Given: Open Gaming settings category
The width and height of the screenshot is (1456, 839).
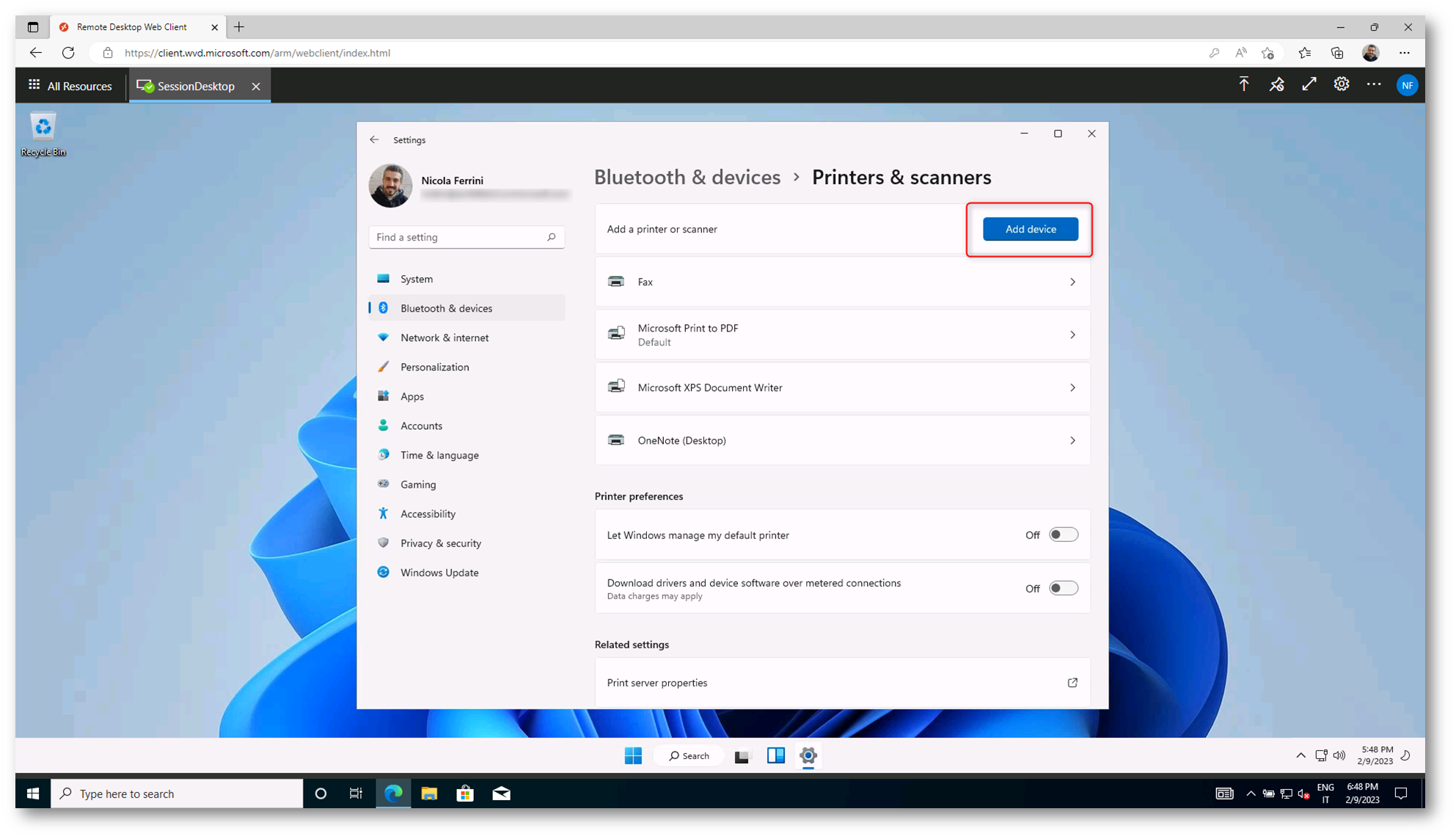Looking at the screenshot, I should [x=467, y=484].
